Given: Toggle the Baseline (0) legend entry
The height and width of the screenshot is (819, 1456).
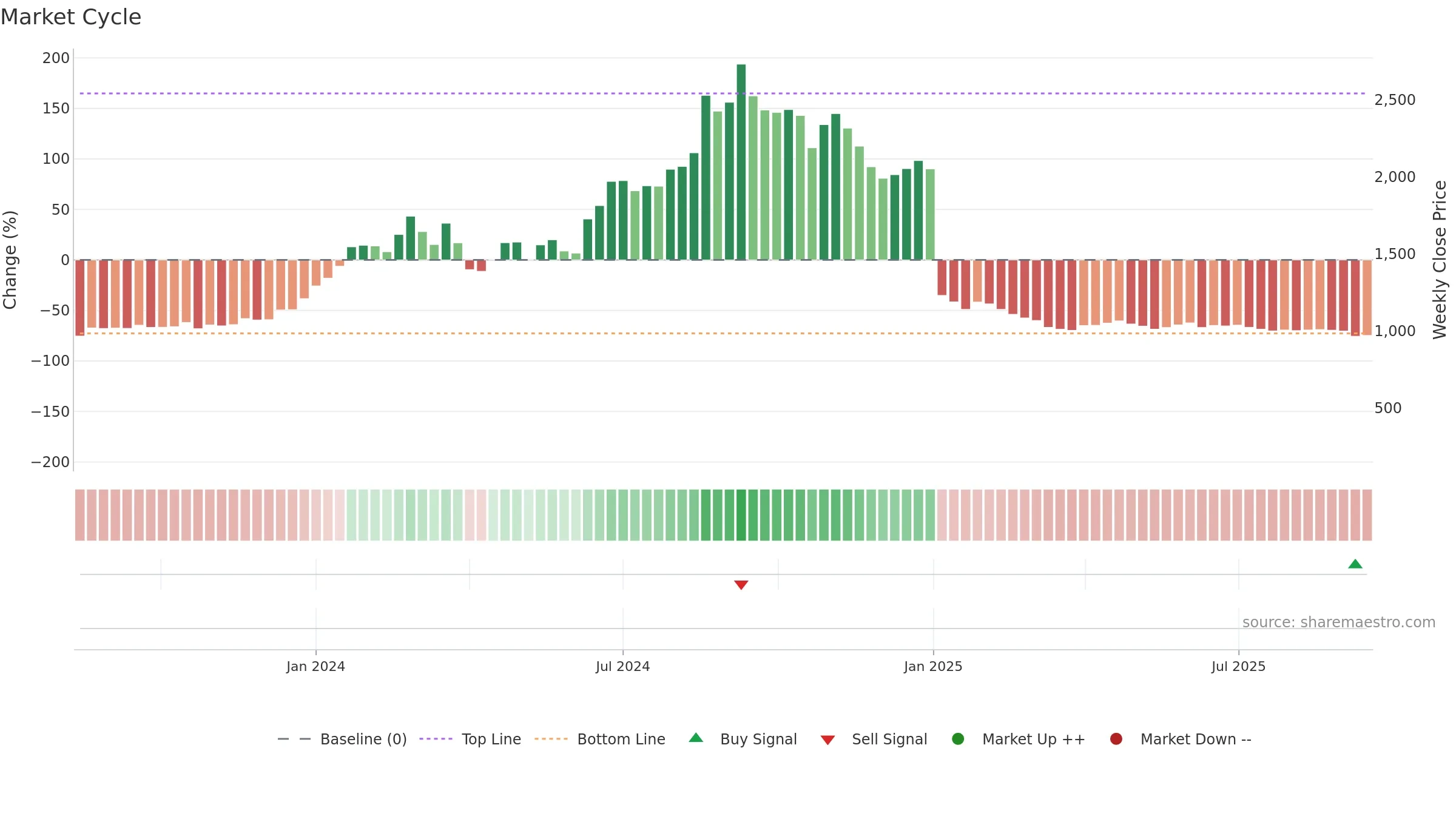Looking at the screenshot, I should click(x=342, y=740).
